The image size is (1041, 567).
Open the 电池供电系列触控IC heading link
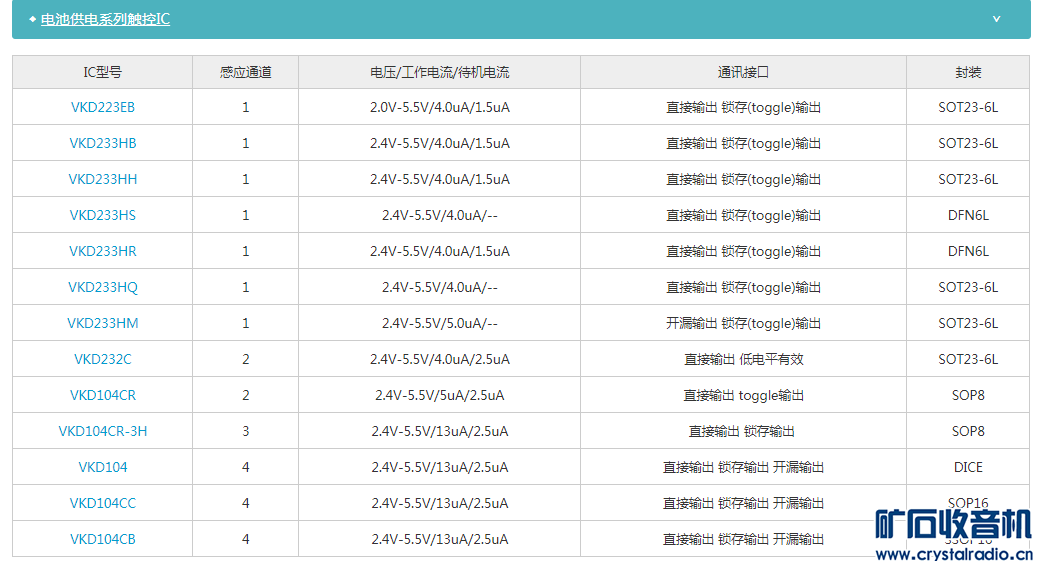[x=105, y=19]
